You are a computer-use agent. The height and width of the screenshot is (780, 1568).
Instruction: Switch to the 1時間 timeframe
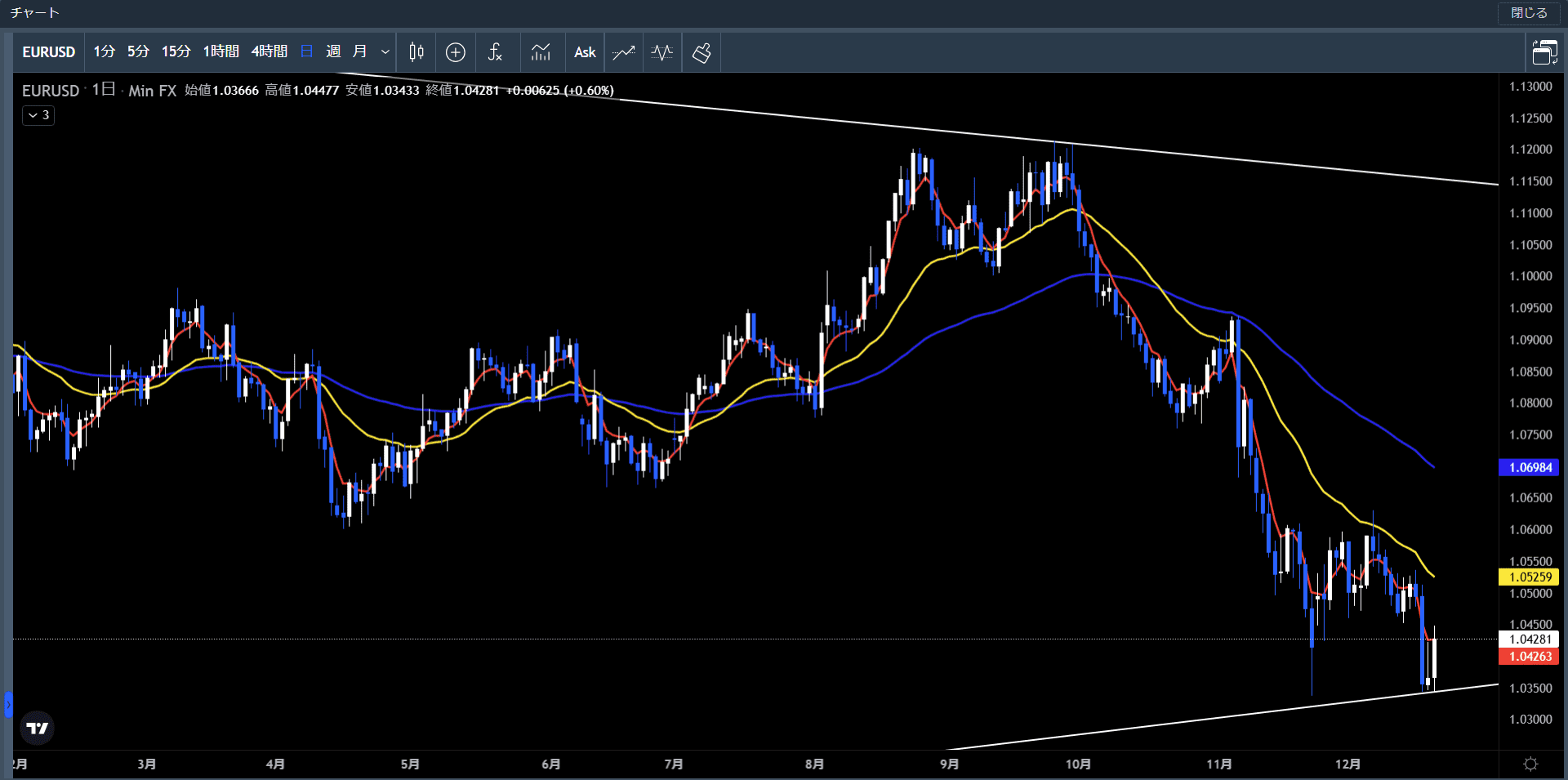click(220, 51)
